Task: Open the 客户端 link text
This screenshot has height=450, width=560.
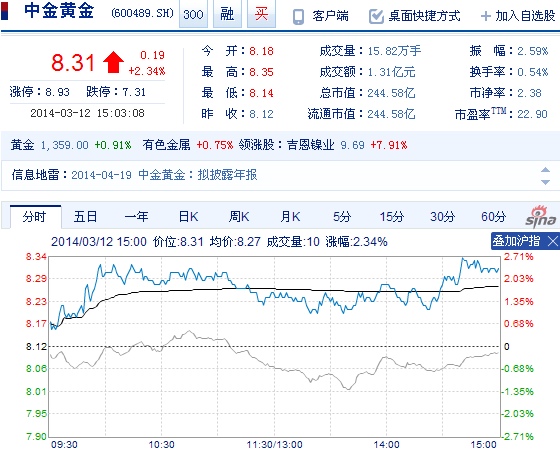Action: (x=330, y=16)
